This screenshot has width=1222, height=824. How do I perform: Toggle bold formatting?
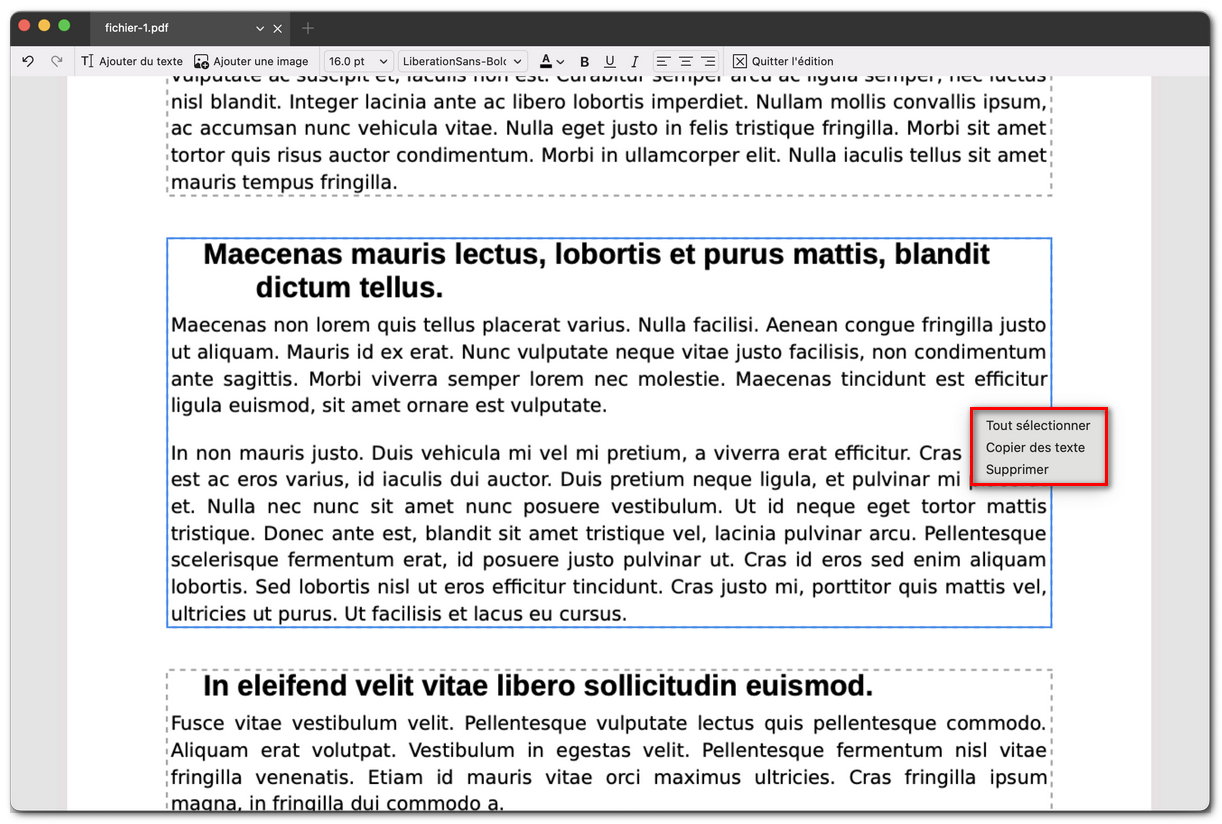point(584,61)
